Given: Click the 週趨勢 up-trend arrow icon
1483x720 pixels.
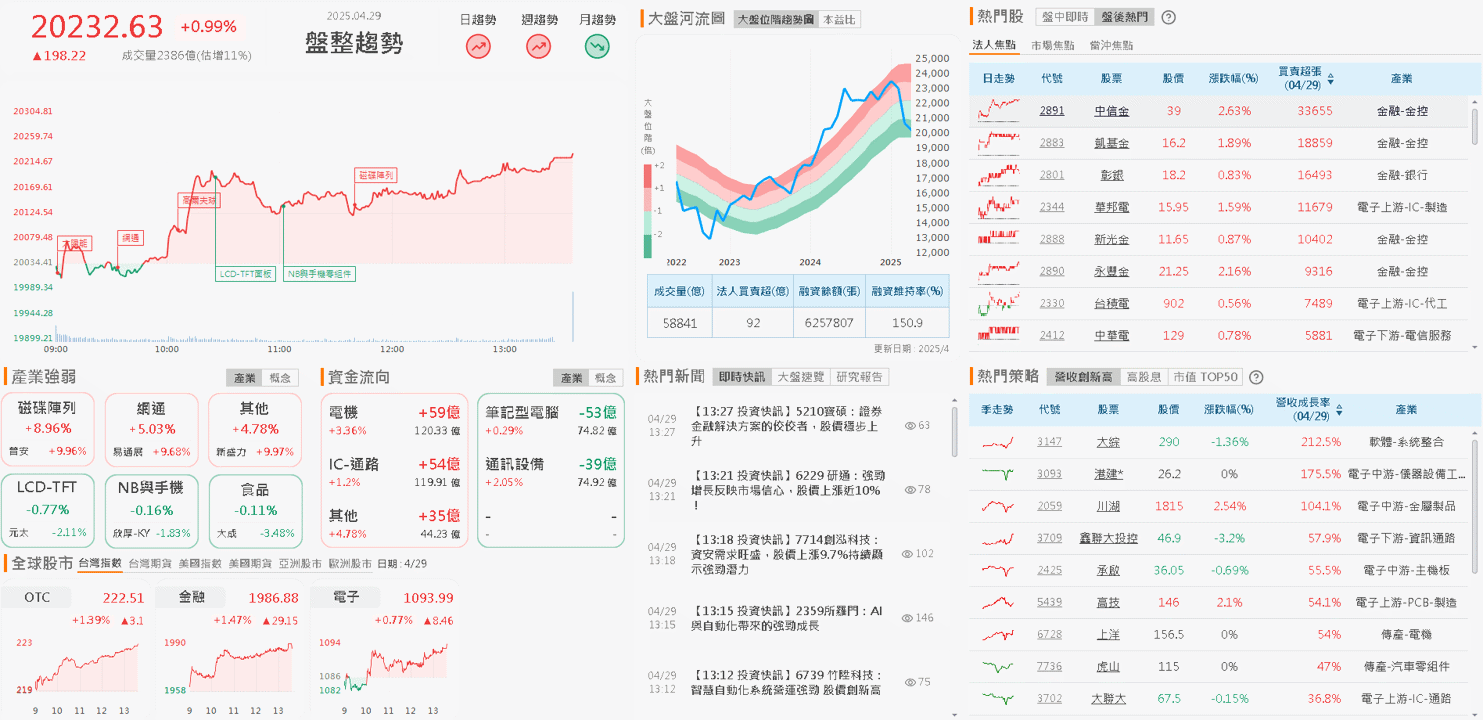Looking at the screenshot, I should click(x=539, y=45).
